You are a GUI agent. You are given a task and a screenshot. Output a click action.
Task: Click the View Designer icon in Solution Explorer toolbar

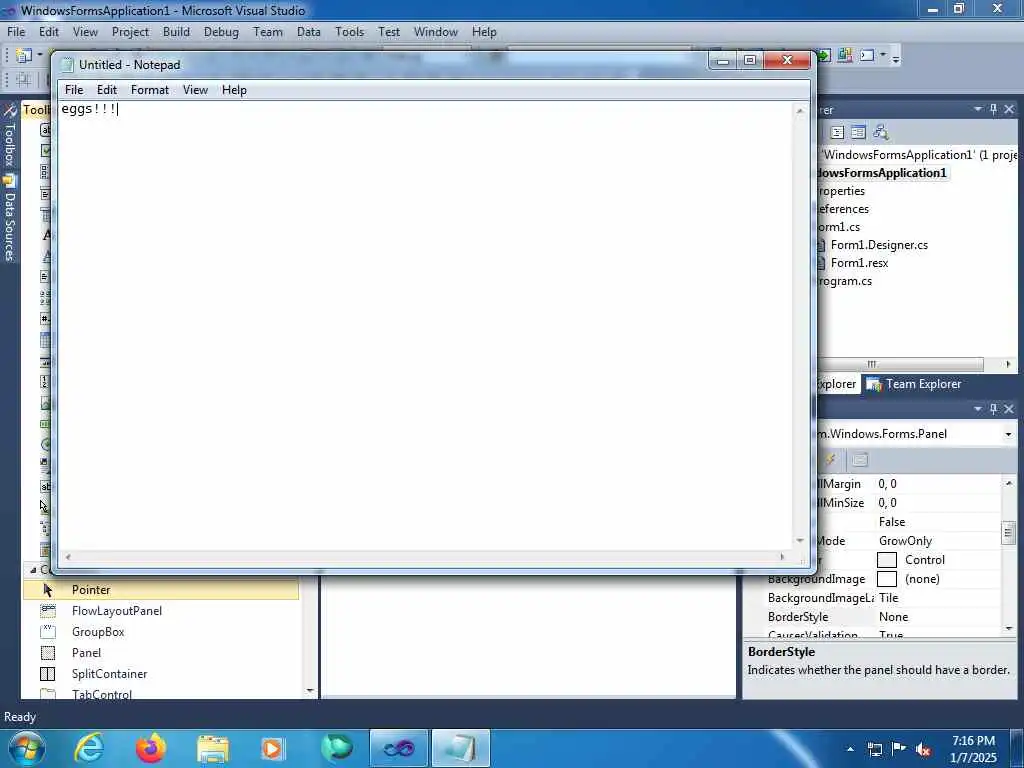click(x=858, y=133)
